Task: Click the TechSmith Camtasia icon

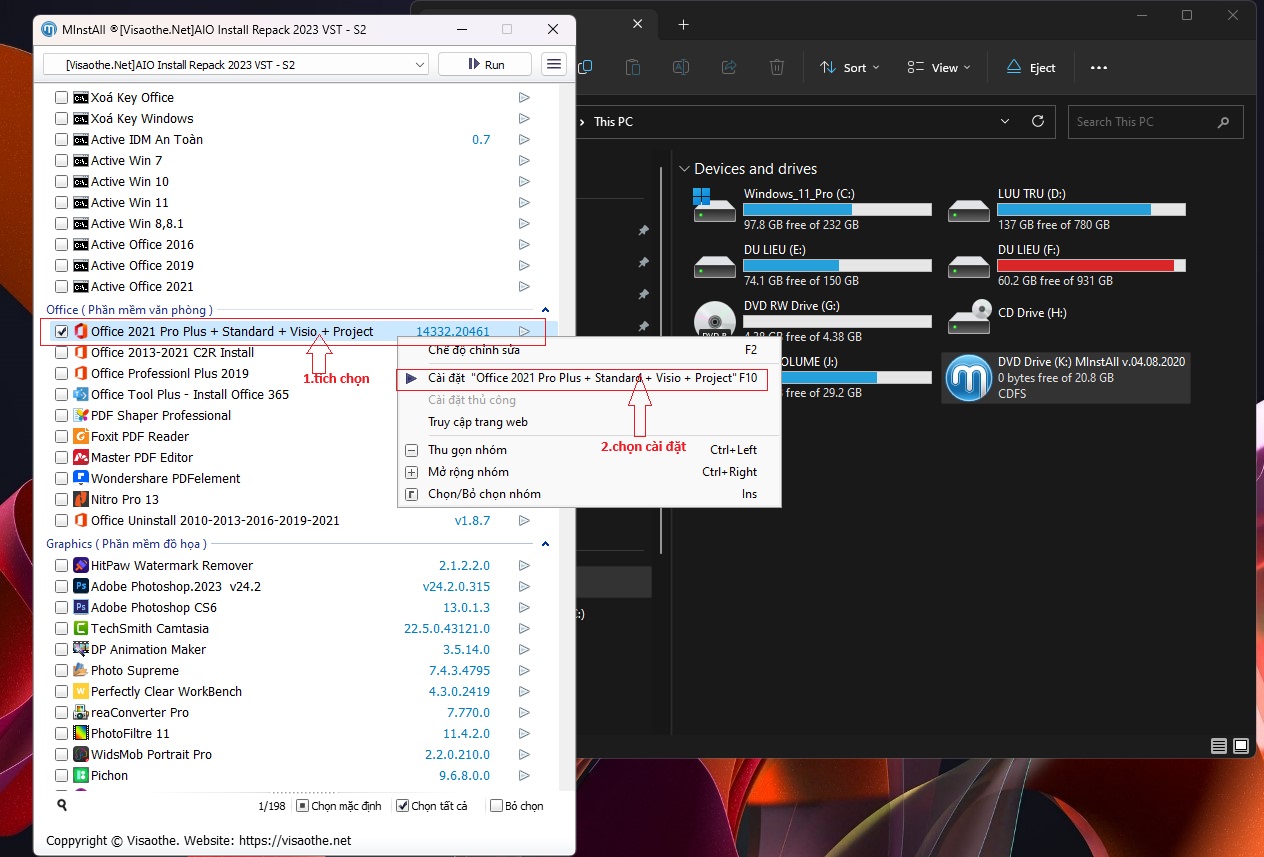Action: (81, 629)
